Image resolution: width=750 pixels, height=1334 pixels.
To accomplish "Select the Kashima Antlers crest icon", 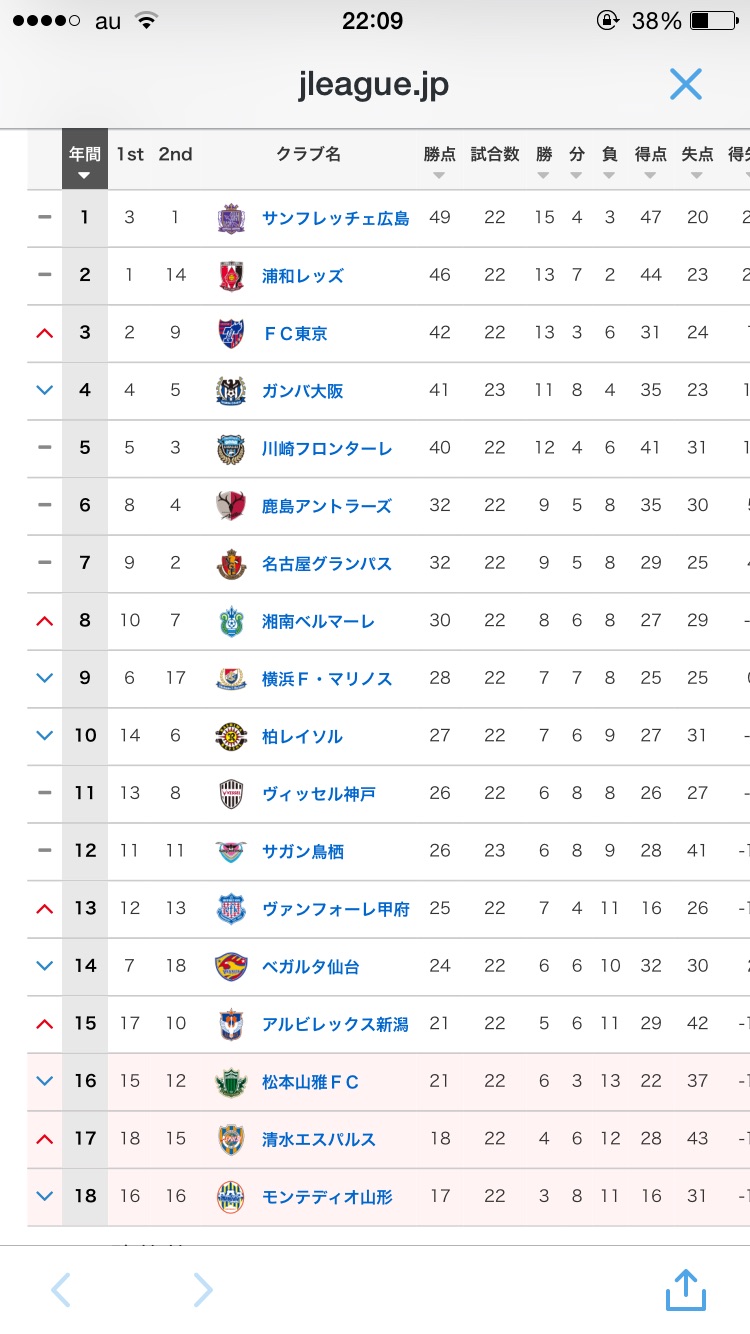I will (231, 506).
